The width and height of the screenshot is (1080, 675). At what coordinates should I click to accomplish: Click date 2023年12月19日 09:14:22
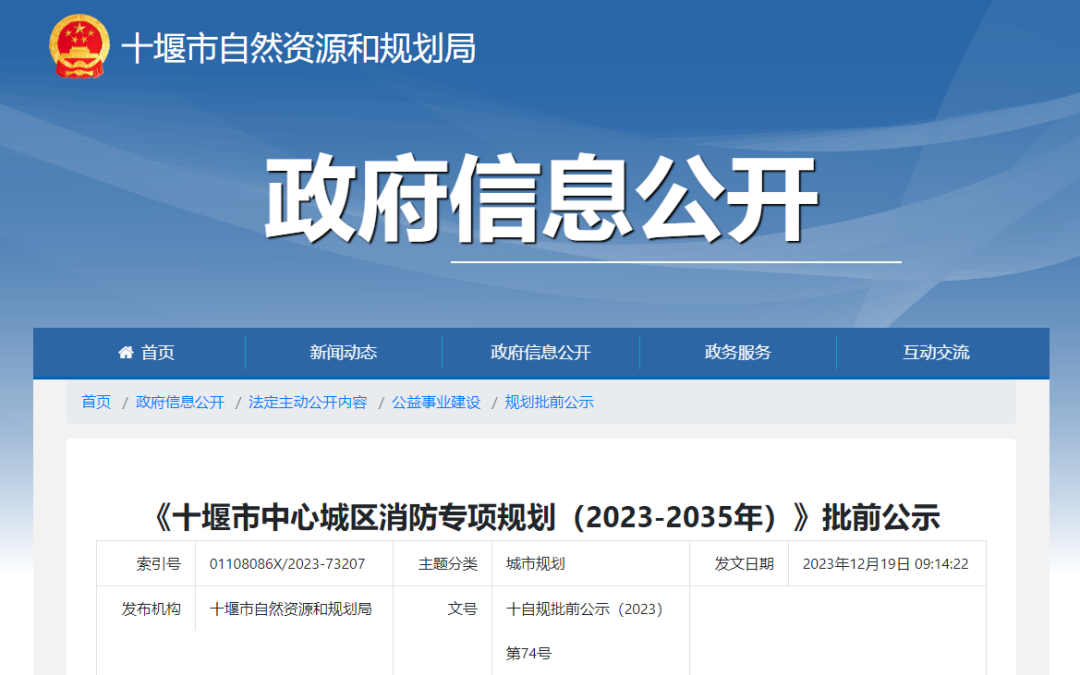(x=886, y=564)
